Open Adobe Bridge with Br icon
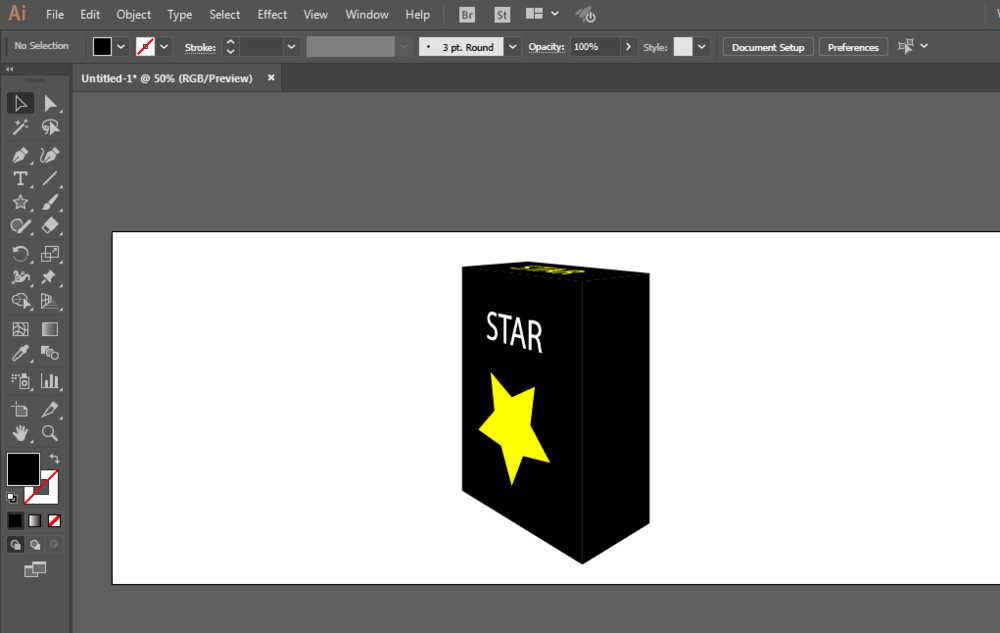Screen dimensions: 1000x633 pyautogui.click(x=467, y=15)
